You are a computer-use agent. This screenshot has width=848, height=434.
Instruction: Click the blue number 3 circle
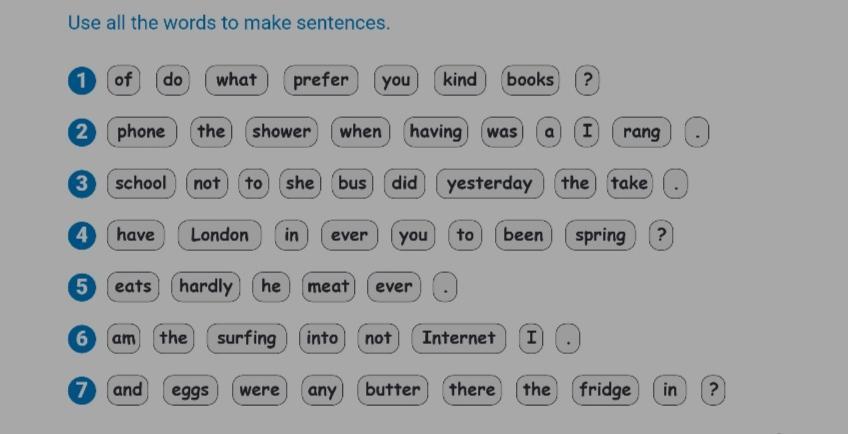(82, 184)
